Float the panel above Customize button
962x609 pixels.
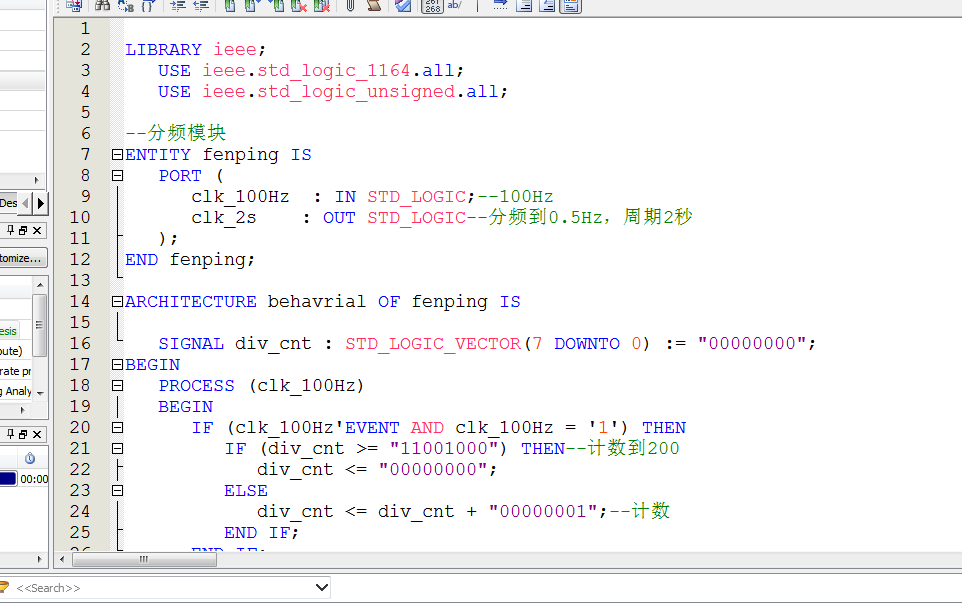[23, 230]
